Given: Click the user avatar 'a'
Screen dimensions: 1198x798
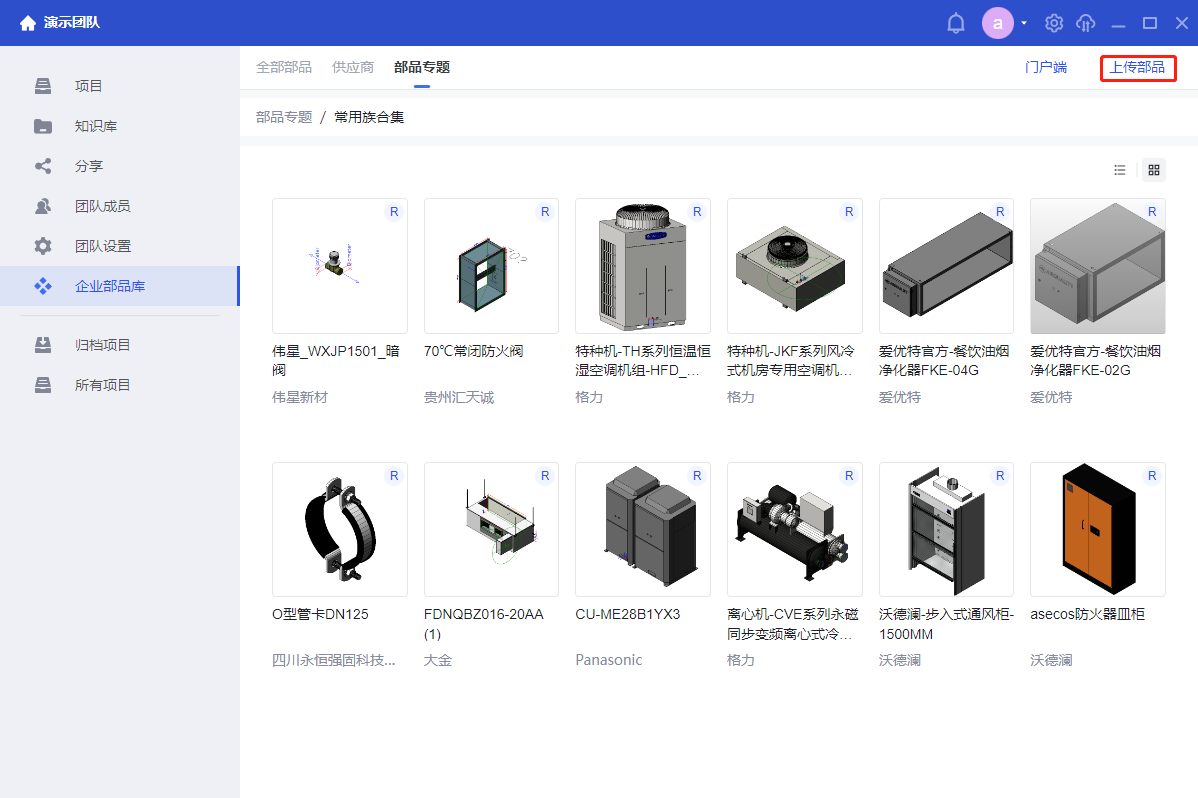Looking at the screenshot, I should (997, 23).
